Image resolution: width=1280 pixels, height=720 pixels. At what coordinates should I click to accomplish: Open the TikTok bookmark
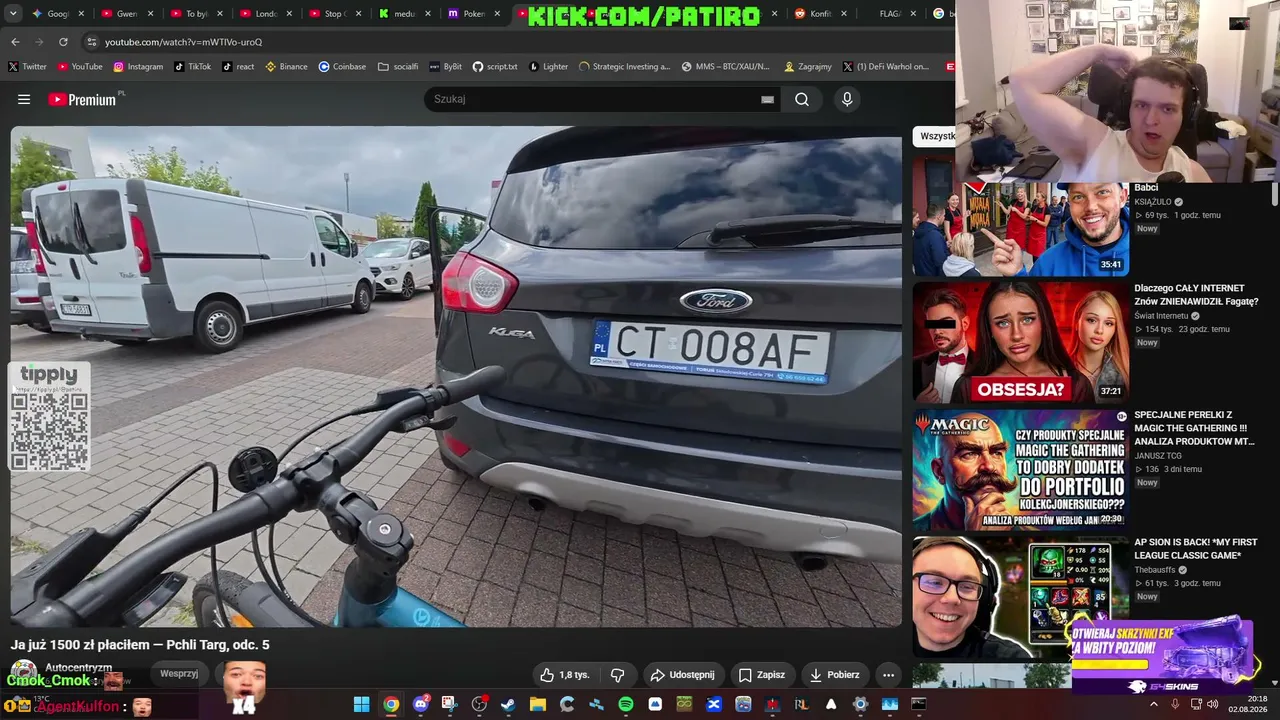pos(192,67)
